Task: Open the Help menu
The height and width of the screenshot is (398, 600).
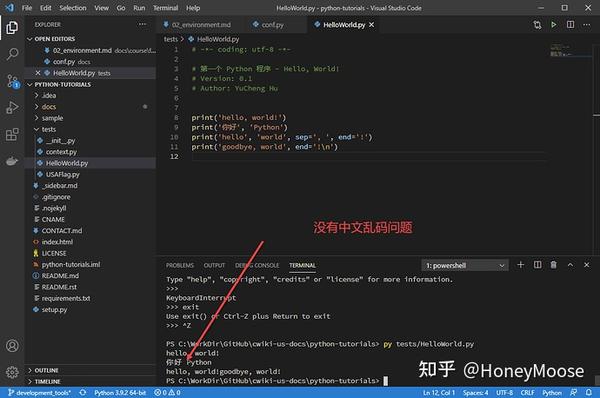Action: (193, 8)
